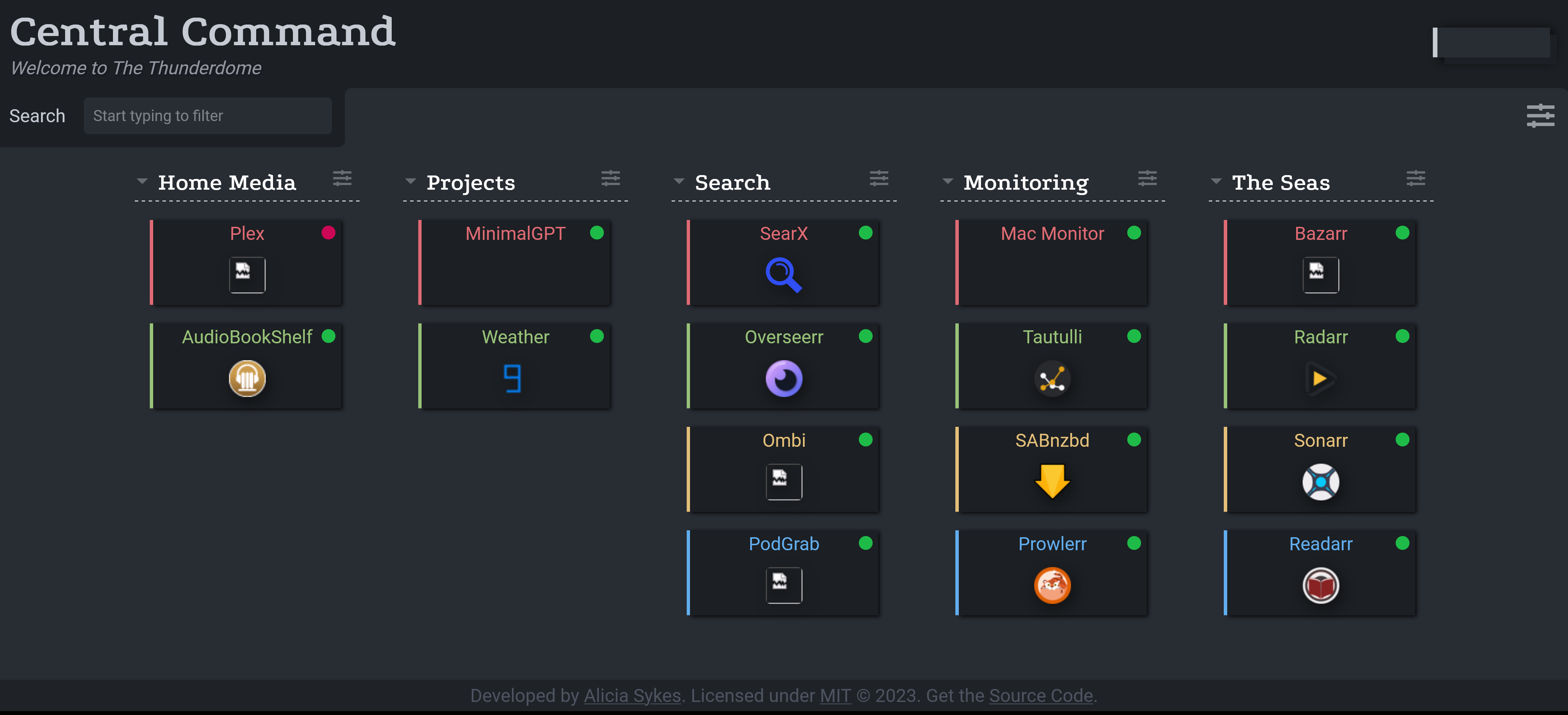The image size is (1568, 715).
Task: Click The Seas section title
Action: point(1281,183)
